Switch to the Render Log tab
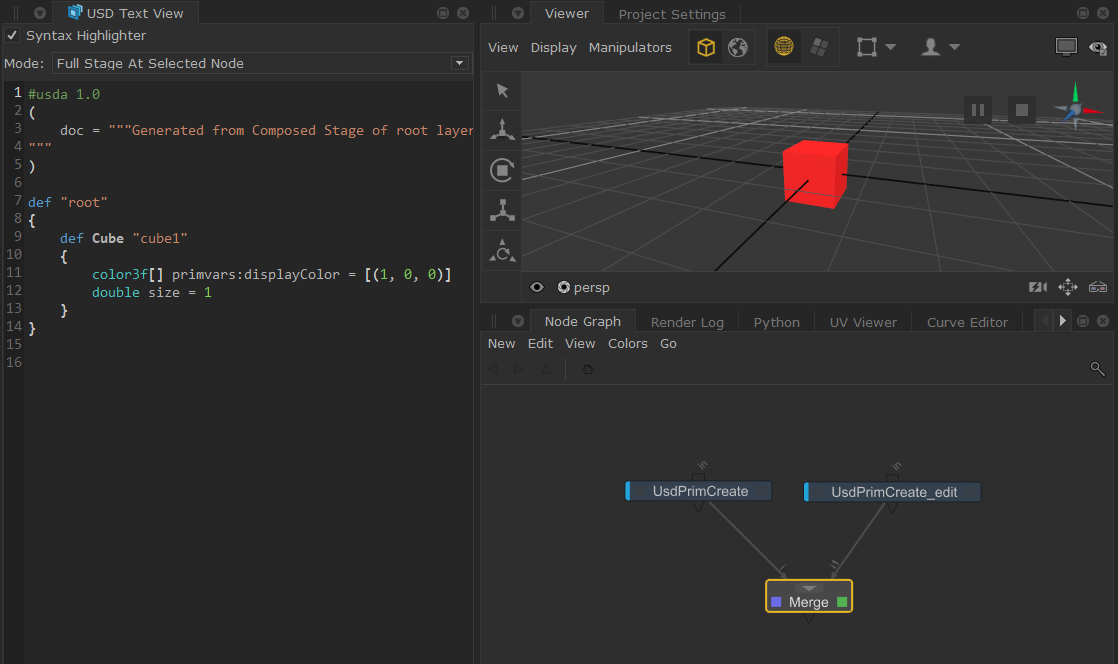The width and height of the screenshot is (1118, 664). point(686,322)
